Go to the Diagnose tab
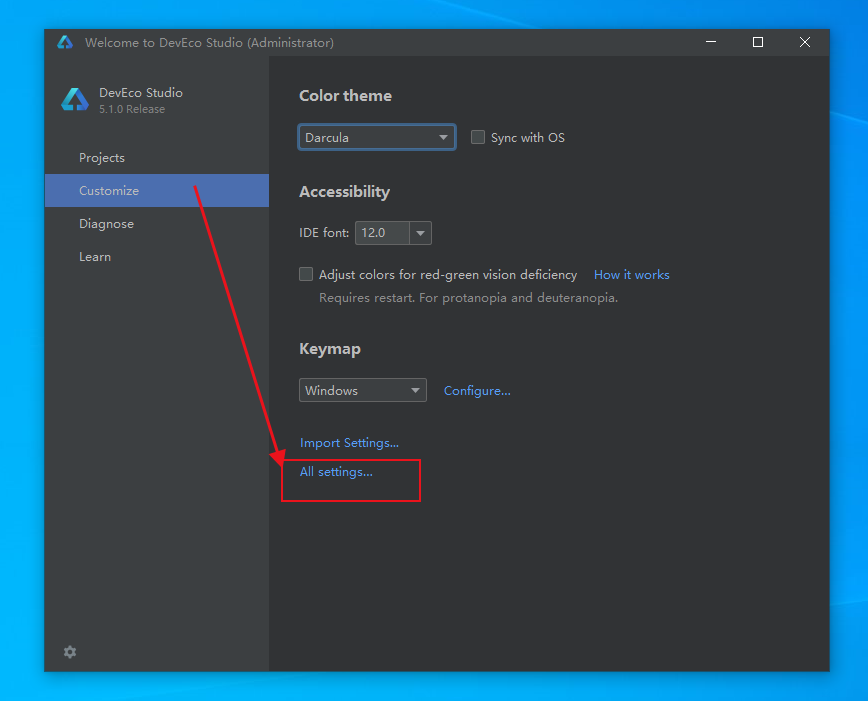The width and height of the screenshot is (868, 701). [x=106, y=224]
